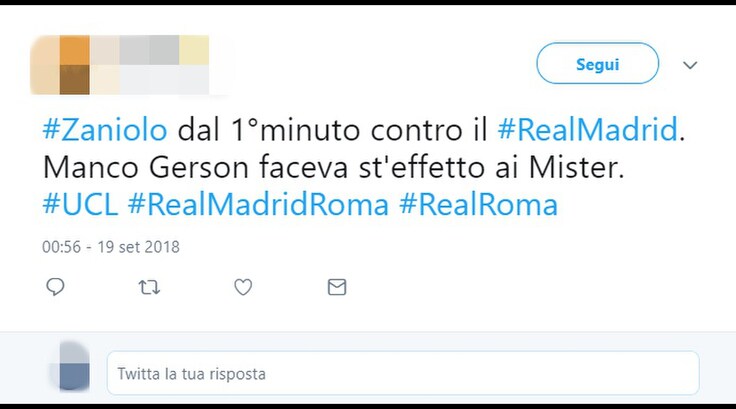Follow the #UCL hashtag link
736x409 pixels.
pyautogui.click(x=80, y=205)
